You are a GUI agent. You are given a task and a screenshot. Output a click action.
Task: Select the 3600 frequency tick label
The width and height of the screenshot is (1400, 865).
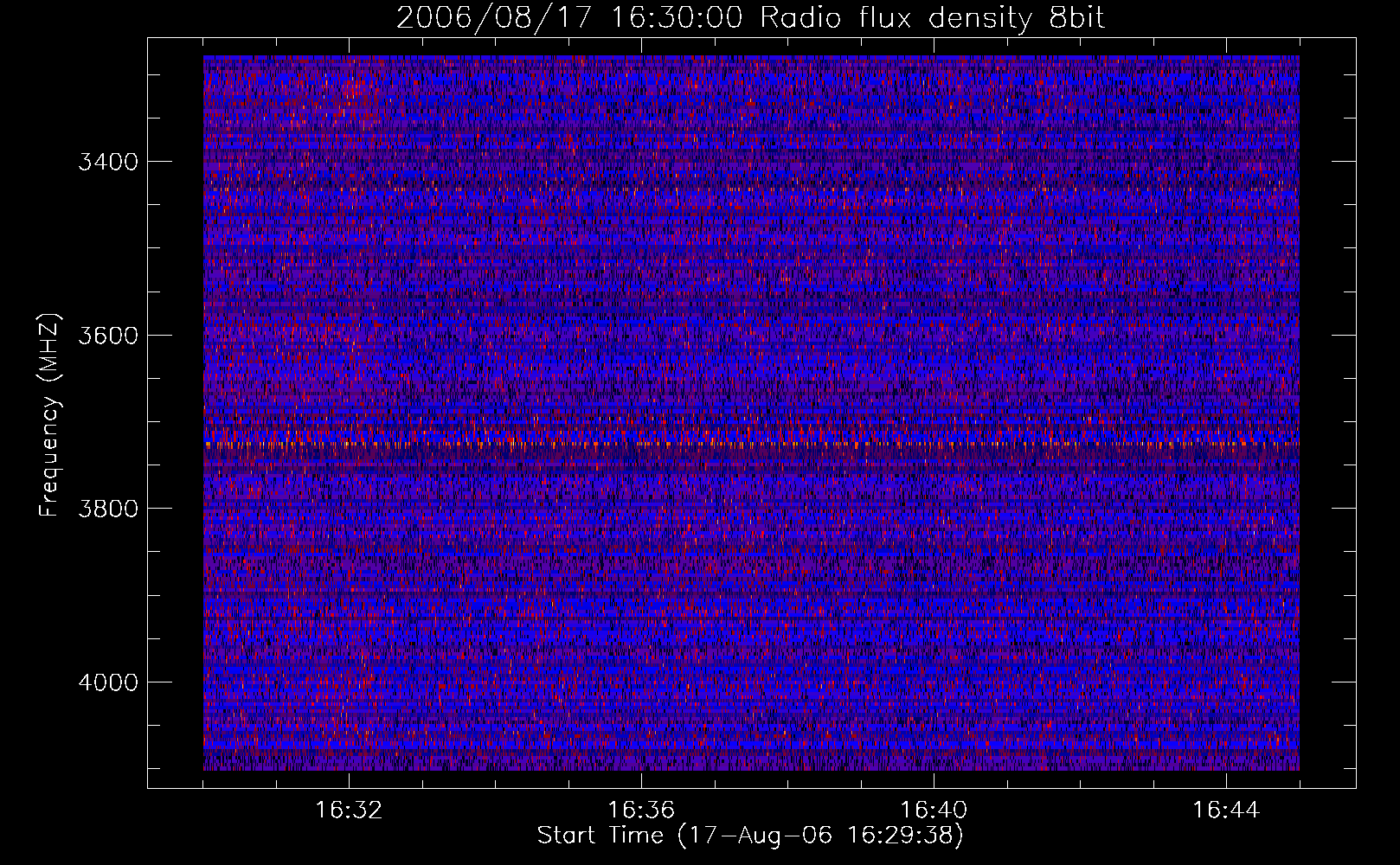[x=108, y=336]
